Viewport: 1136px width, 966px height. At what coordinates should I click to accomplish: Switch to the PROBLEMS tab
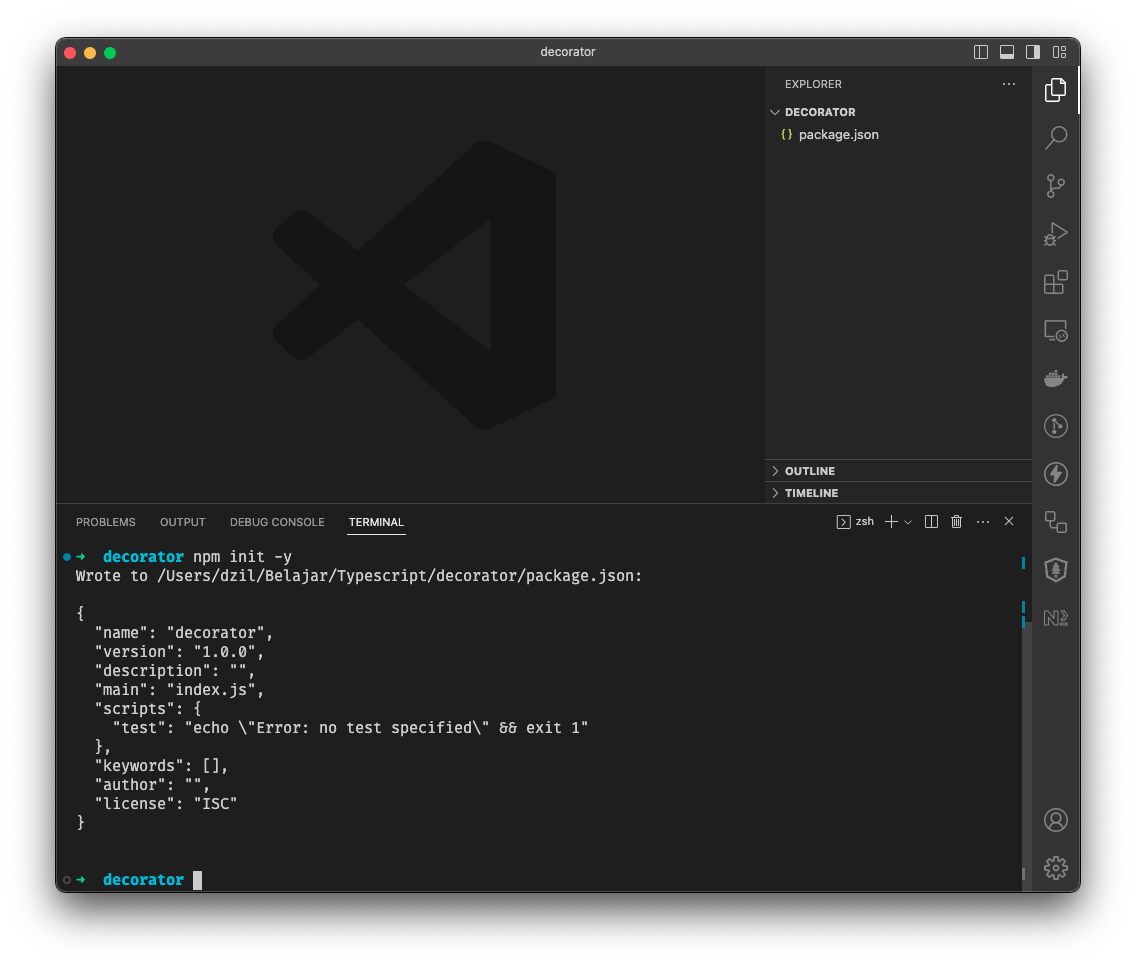(106, 522)
